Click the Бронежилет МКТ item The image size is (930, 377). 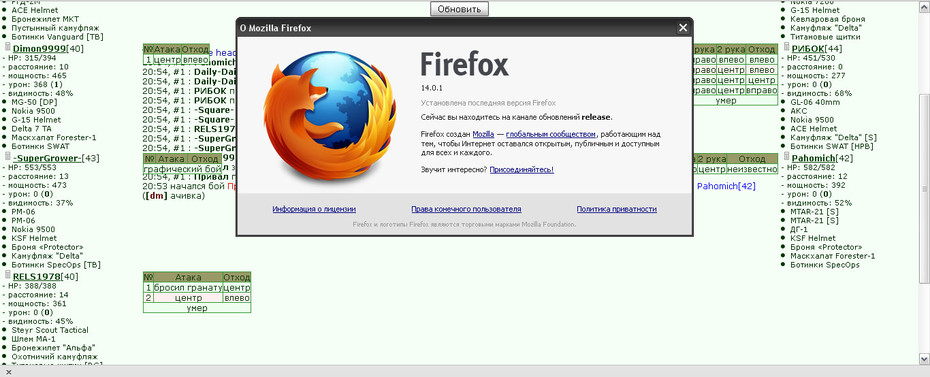click(45, 19)
